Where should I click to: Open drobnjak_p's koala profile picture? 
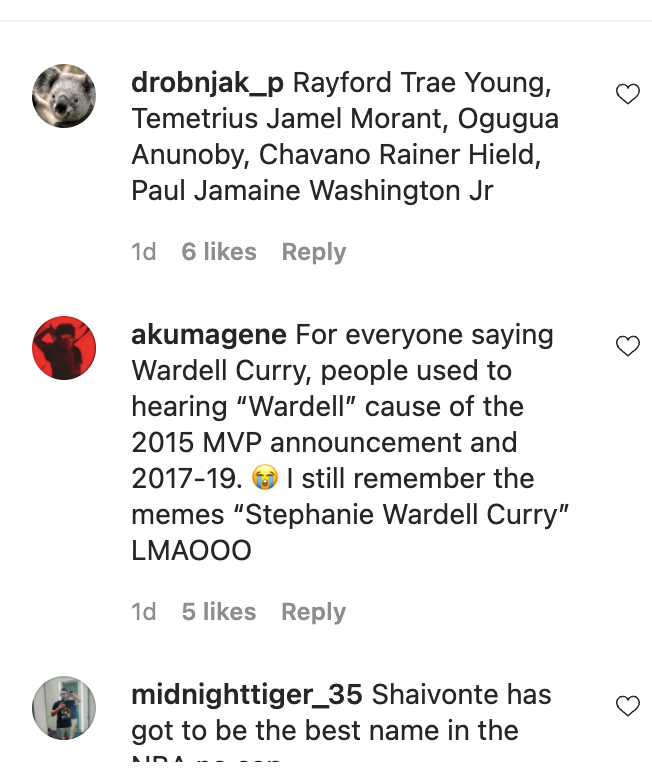[64, 96]
